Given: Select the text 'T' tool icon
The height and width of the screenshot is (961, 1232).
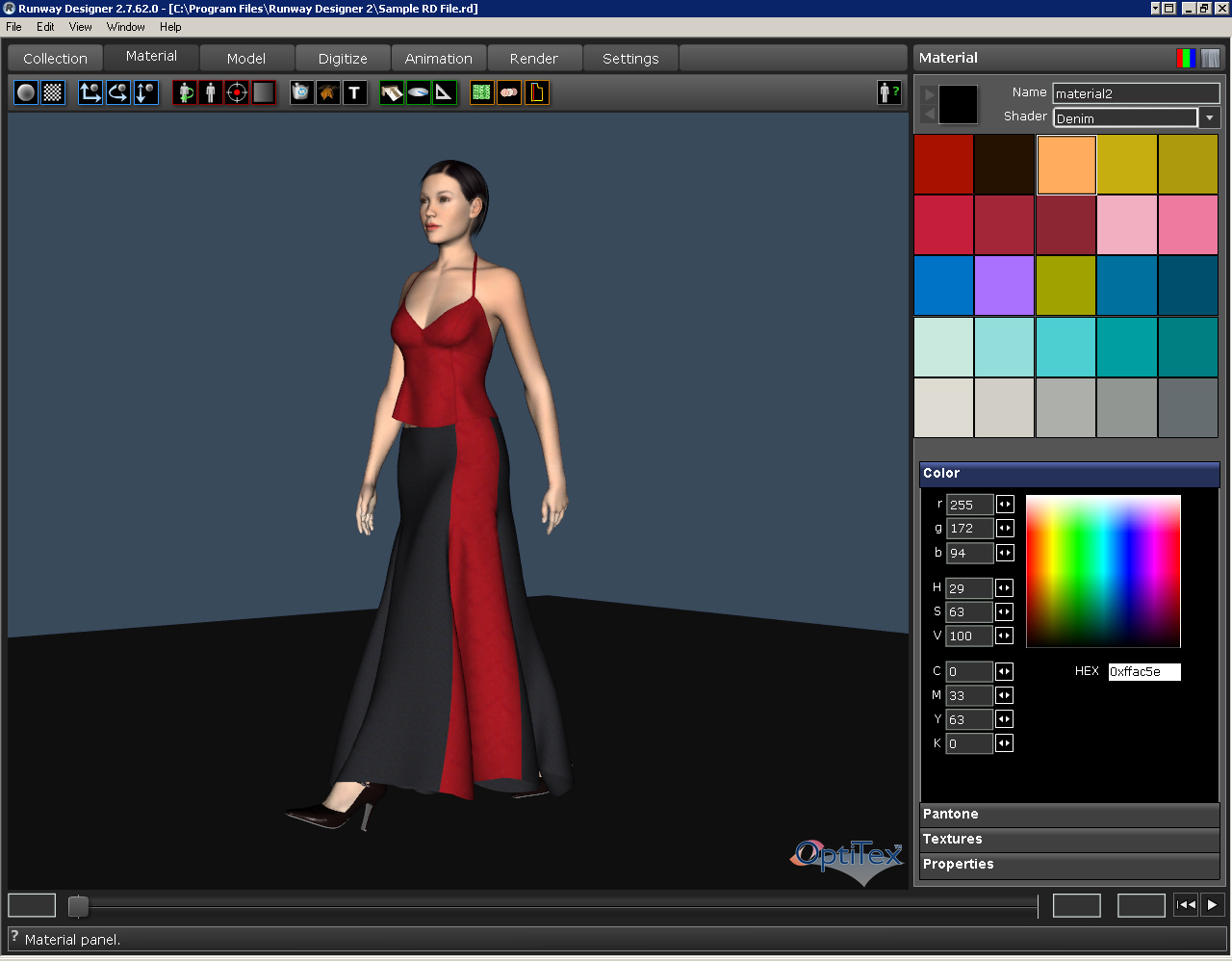Looking at the screenshot, I should (x=355, y=92).
